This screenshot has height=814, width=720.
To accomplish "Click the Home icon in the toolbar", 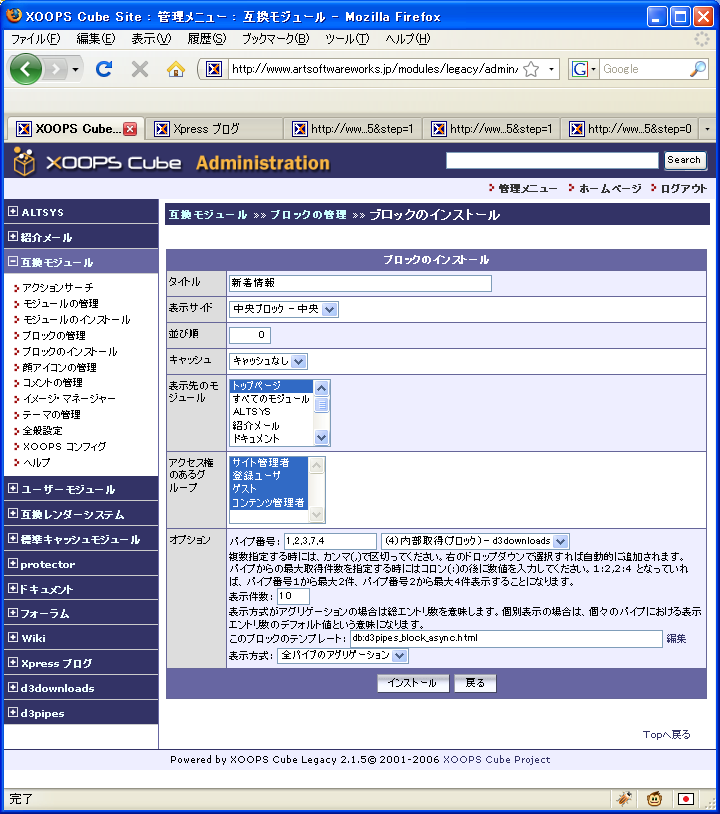I will tap(176, 69).
